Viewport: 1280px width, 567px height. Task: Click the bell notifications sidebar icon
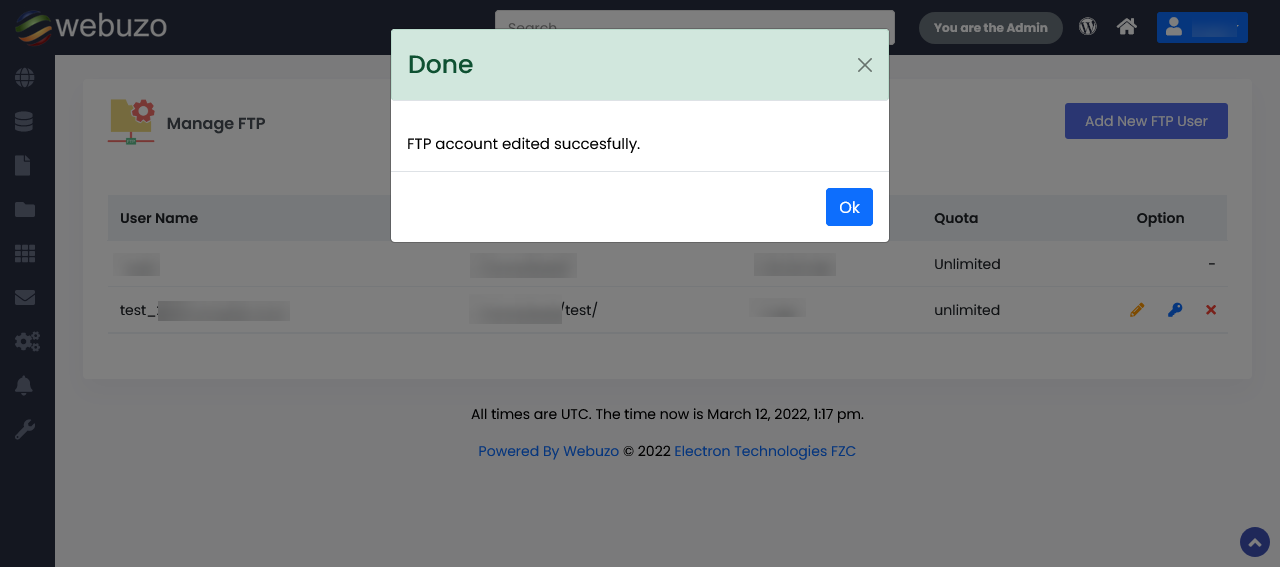tap(24, 386)
